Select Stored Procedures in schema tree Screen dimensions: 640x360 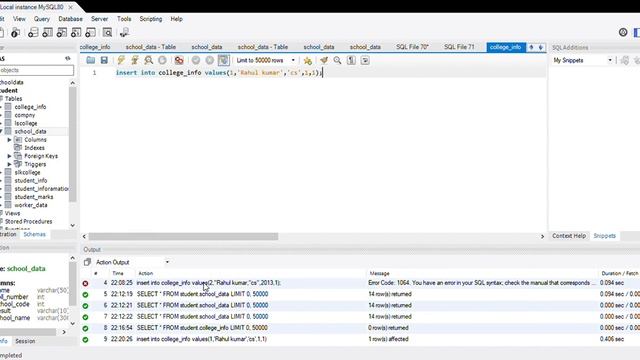(29, 221)
